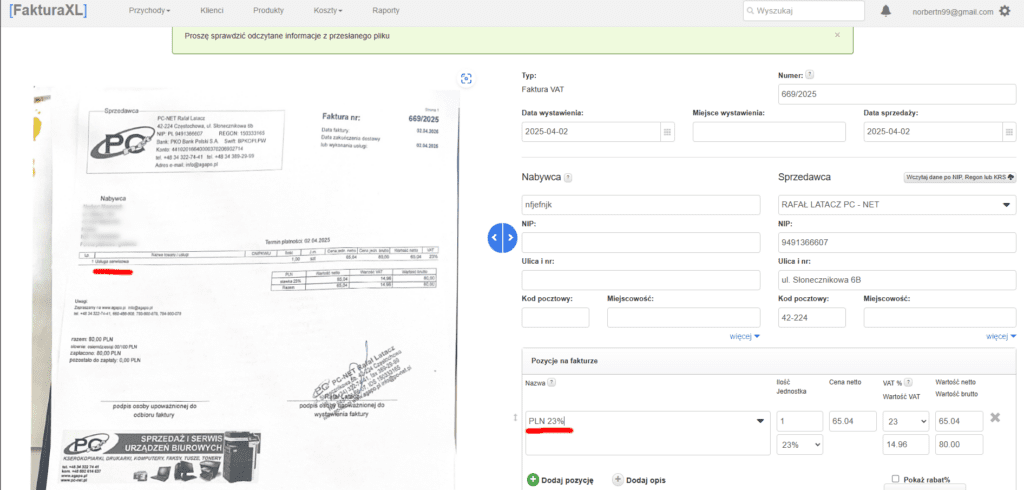Click the help icon next to Numer
This screenshot has width=1024, height=490.
point(810,75)
